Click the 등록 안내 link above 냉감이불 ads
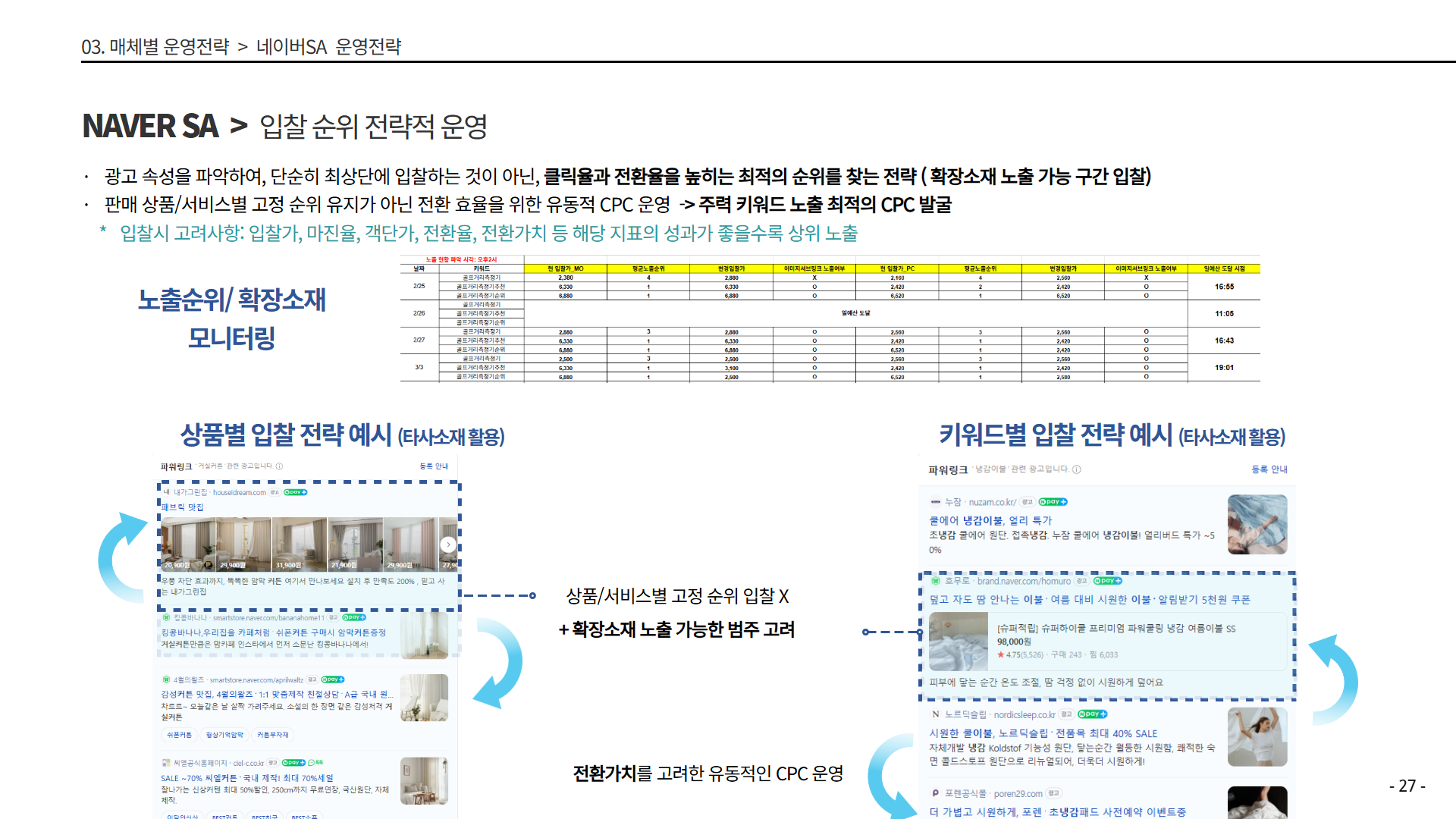The image size is (1456, 819). [1269, 469]
